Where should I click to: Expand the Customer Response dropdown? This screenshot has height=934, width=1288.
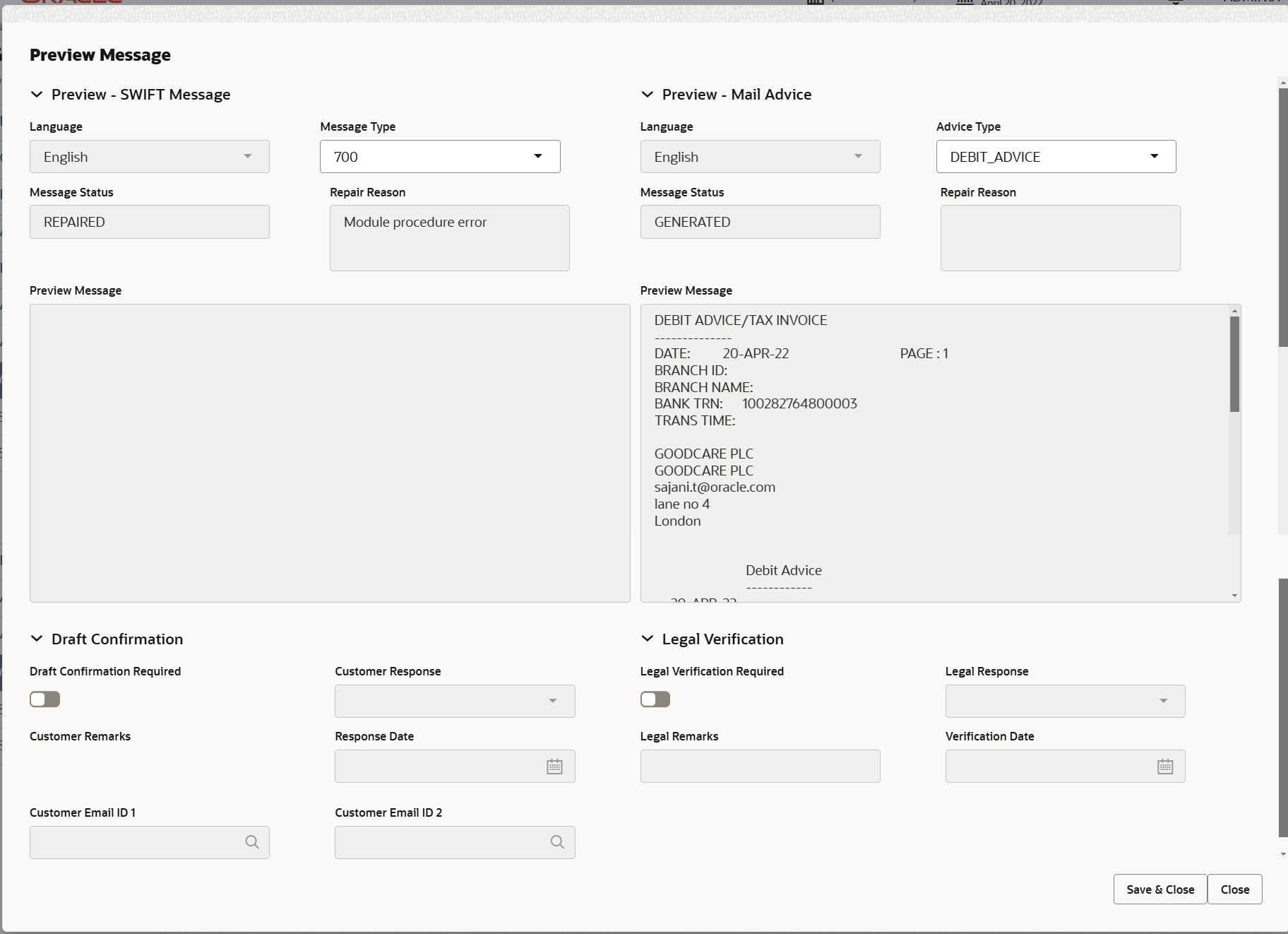tap(455, 701)
